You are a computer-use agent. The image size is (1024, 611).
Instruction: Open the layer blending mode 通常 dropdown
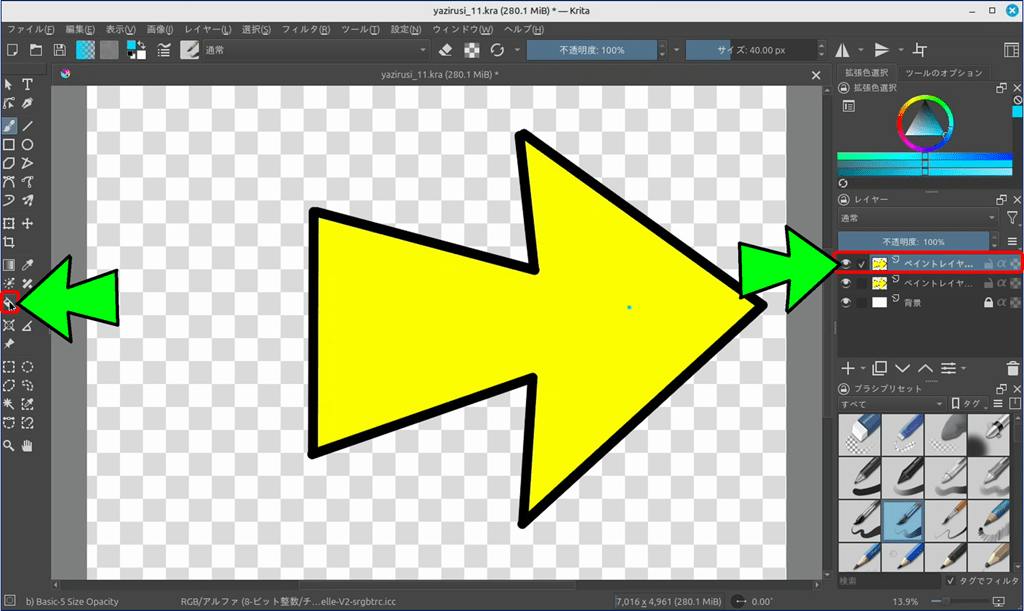(917, 218)
